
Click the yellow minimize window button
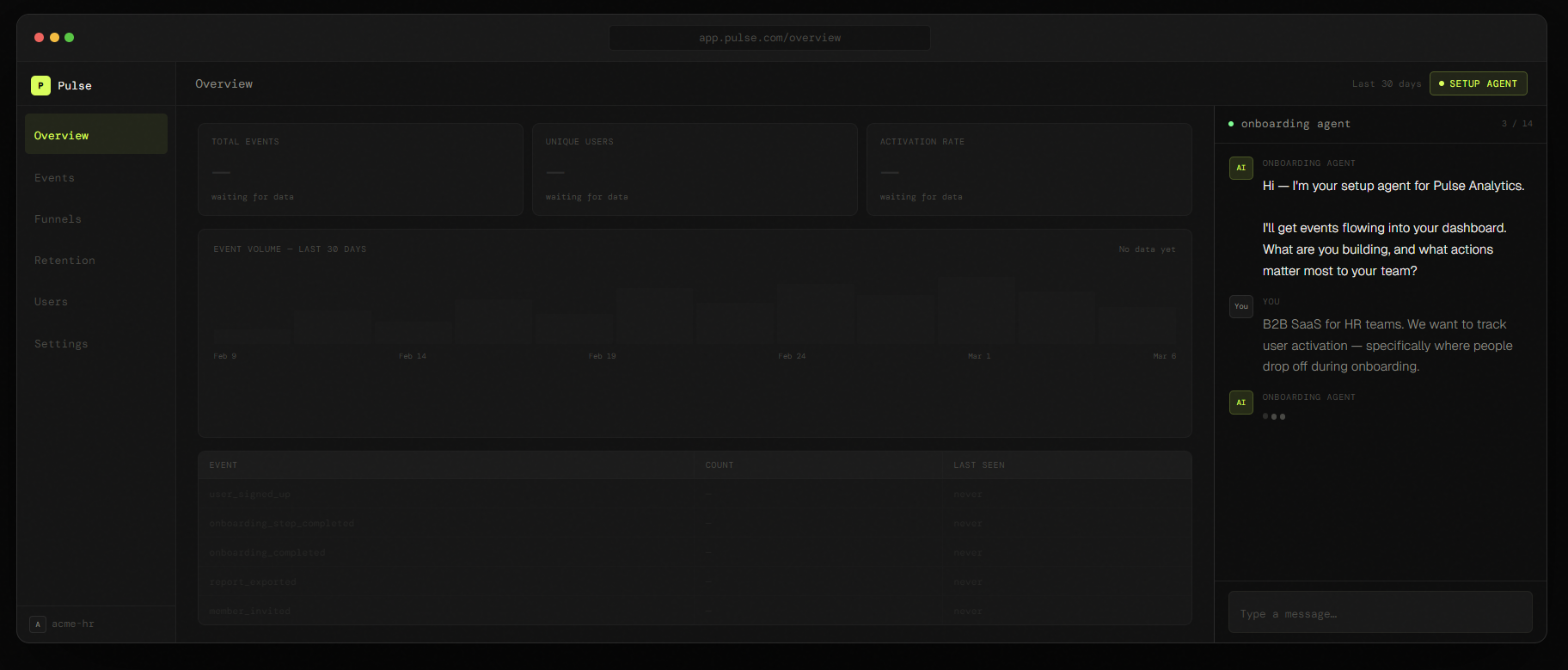point(54,37)
